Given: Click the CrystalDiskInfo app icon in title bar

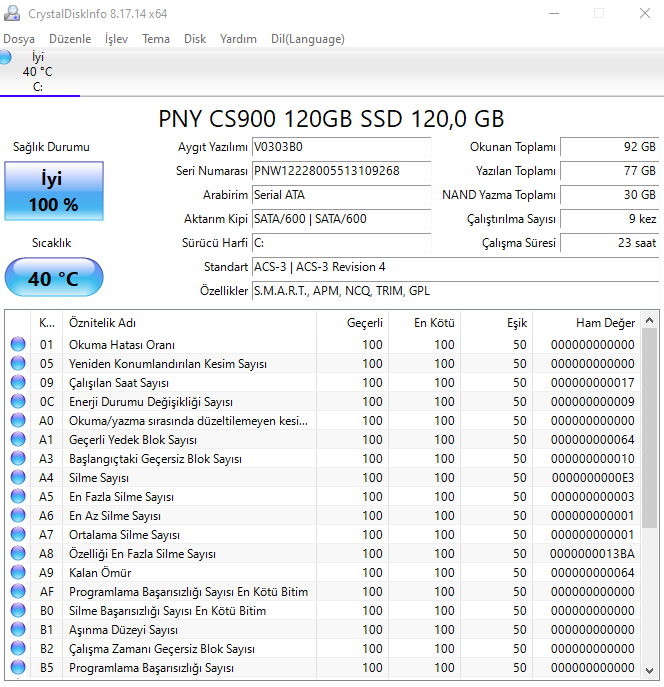Looking at the screenshot, I should [12, 14].
